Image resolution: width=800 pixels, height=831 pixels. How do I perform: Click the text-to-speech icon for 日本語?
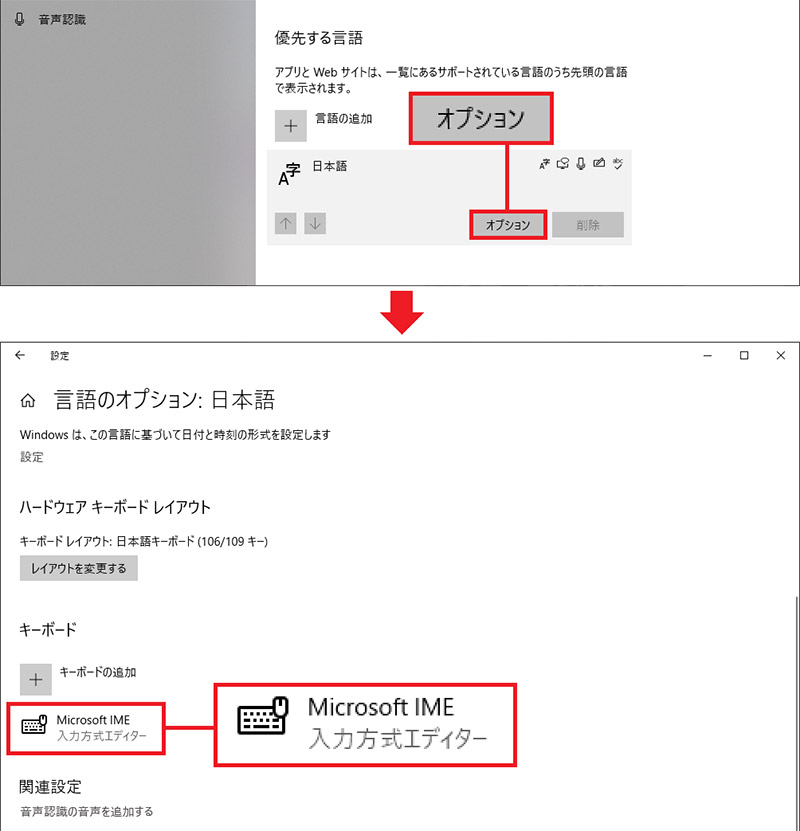(x=564, y=163)
